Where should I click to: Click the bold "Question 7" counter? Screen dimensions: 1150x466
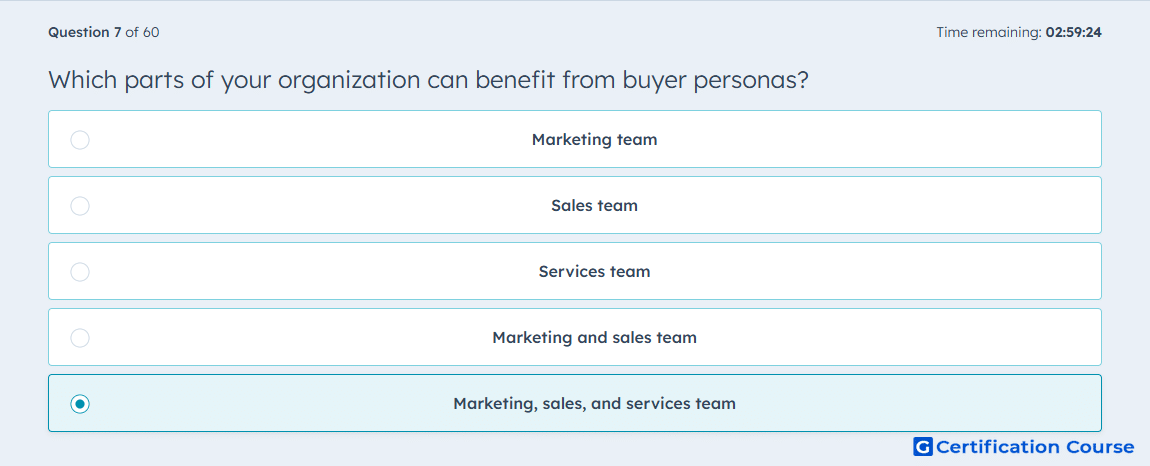coord(85,32)
